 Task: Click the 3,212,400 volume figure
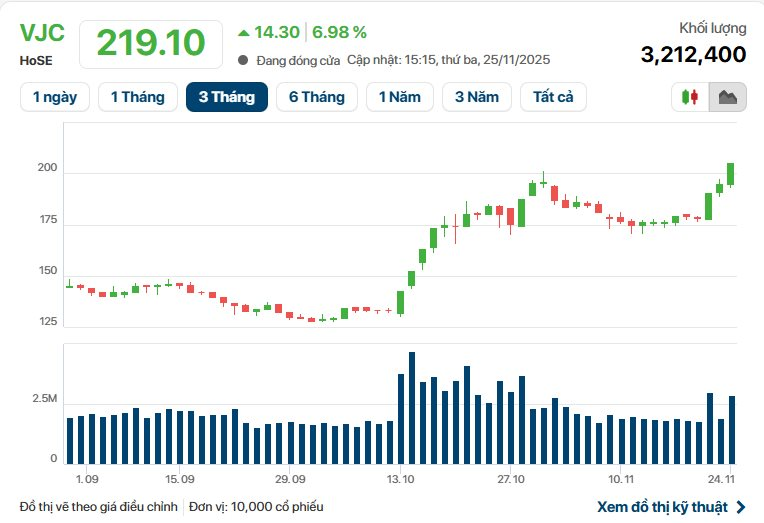693,54
